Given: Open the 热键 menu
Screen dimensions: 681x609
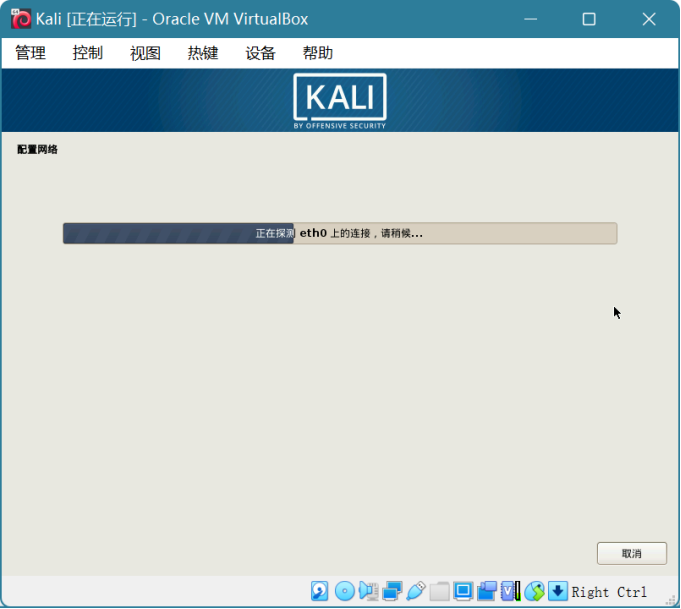Looking at the screenshot, I should click(x=203, y=53).
